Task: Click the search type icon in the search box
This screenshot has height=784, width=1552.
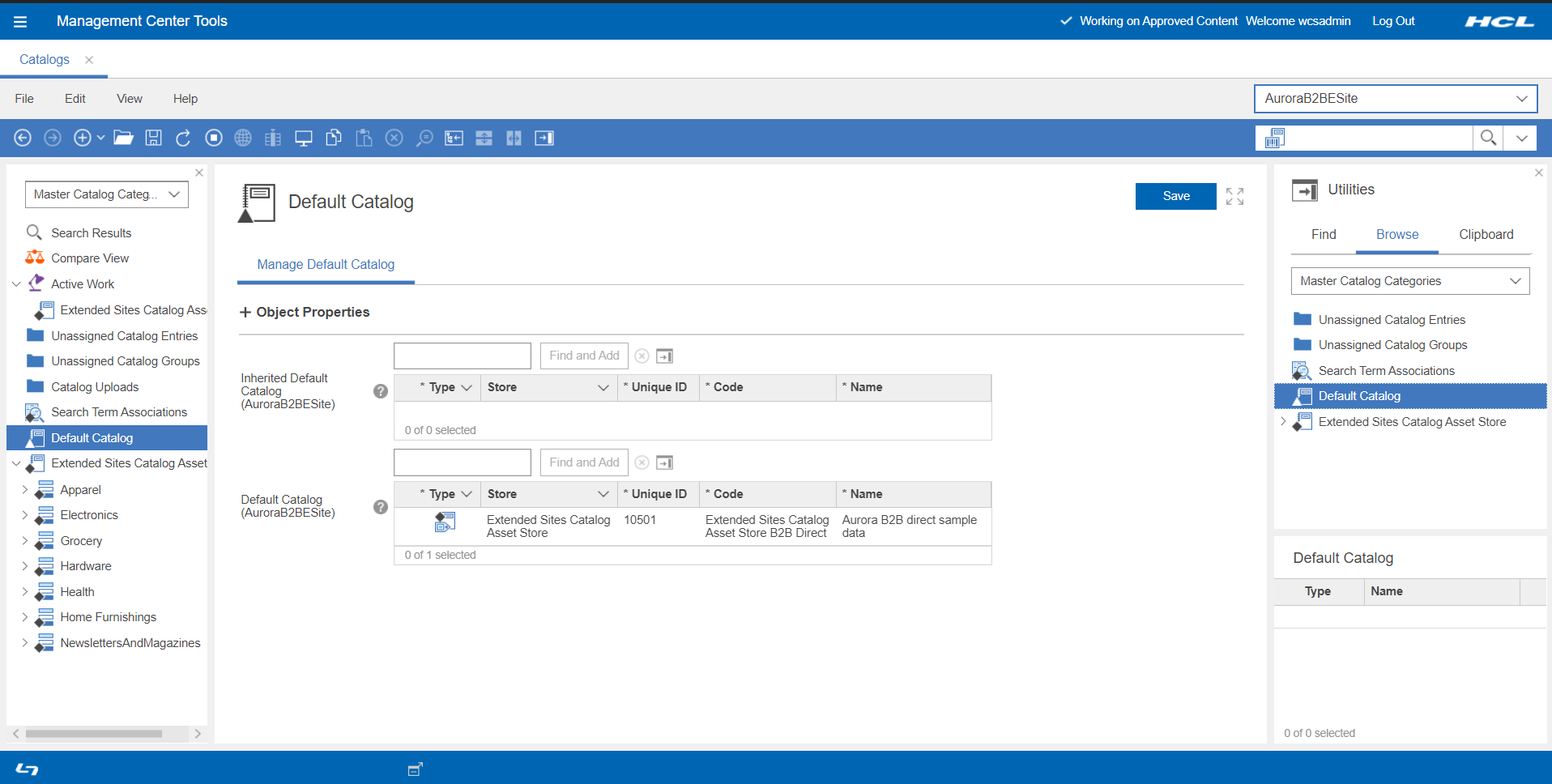Action: 1275,138
